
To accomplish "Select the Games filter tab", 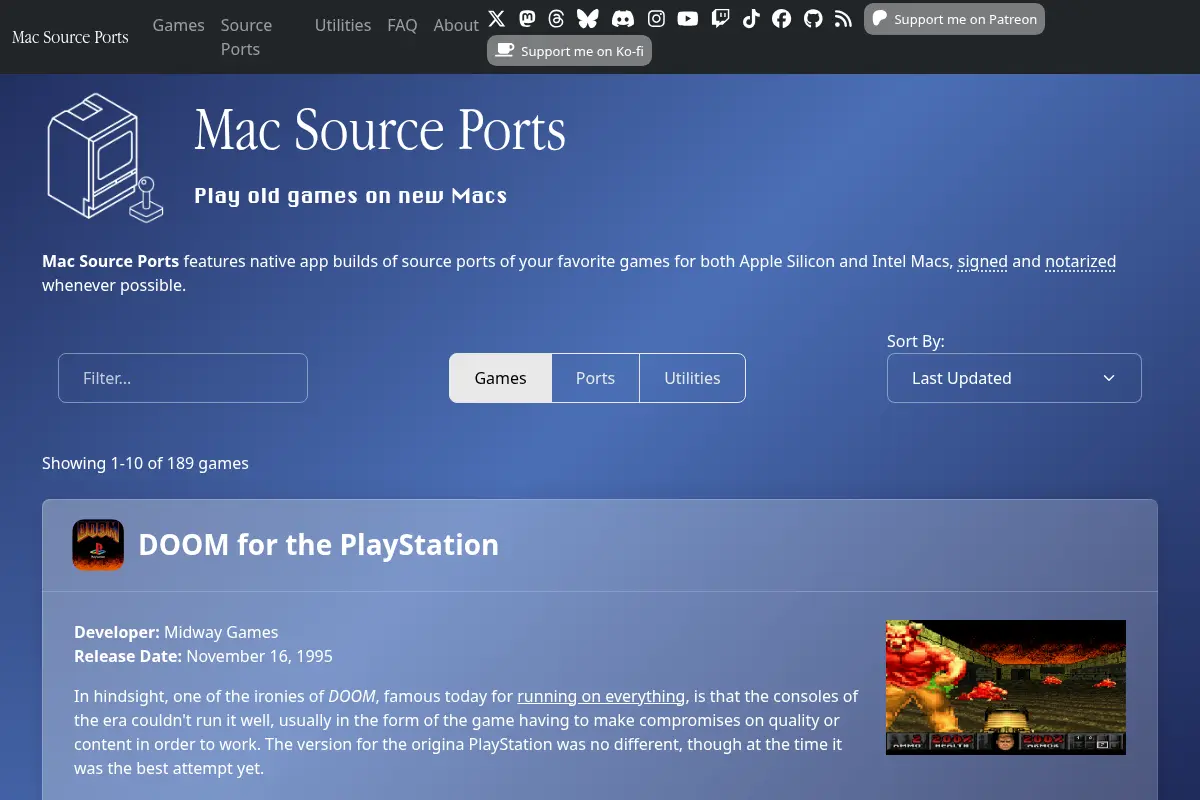I will 500,378.
